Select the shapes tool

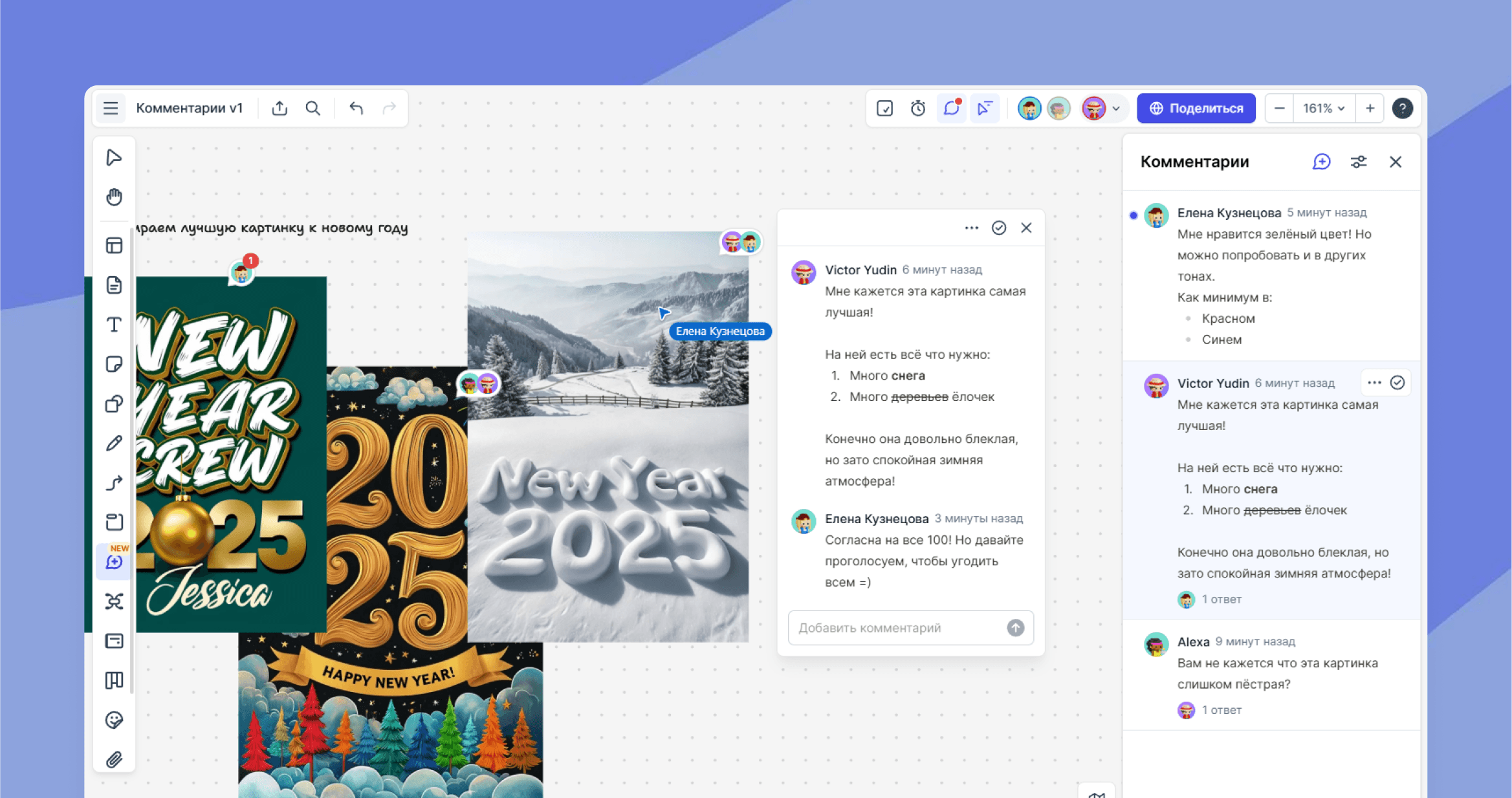(115, 404)
